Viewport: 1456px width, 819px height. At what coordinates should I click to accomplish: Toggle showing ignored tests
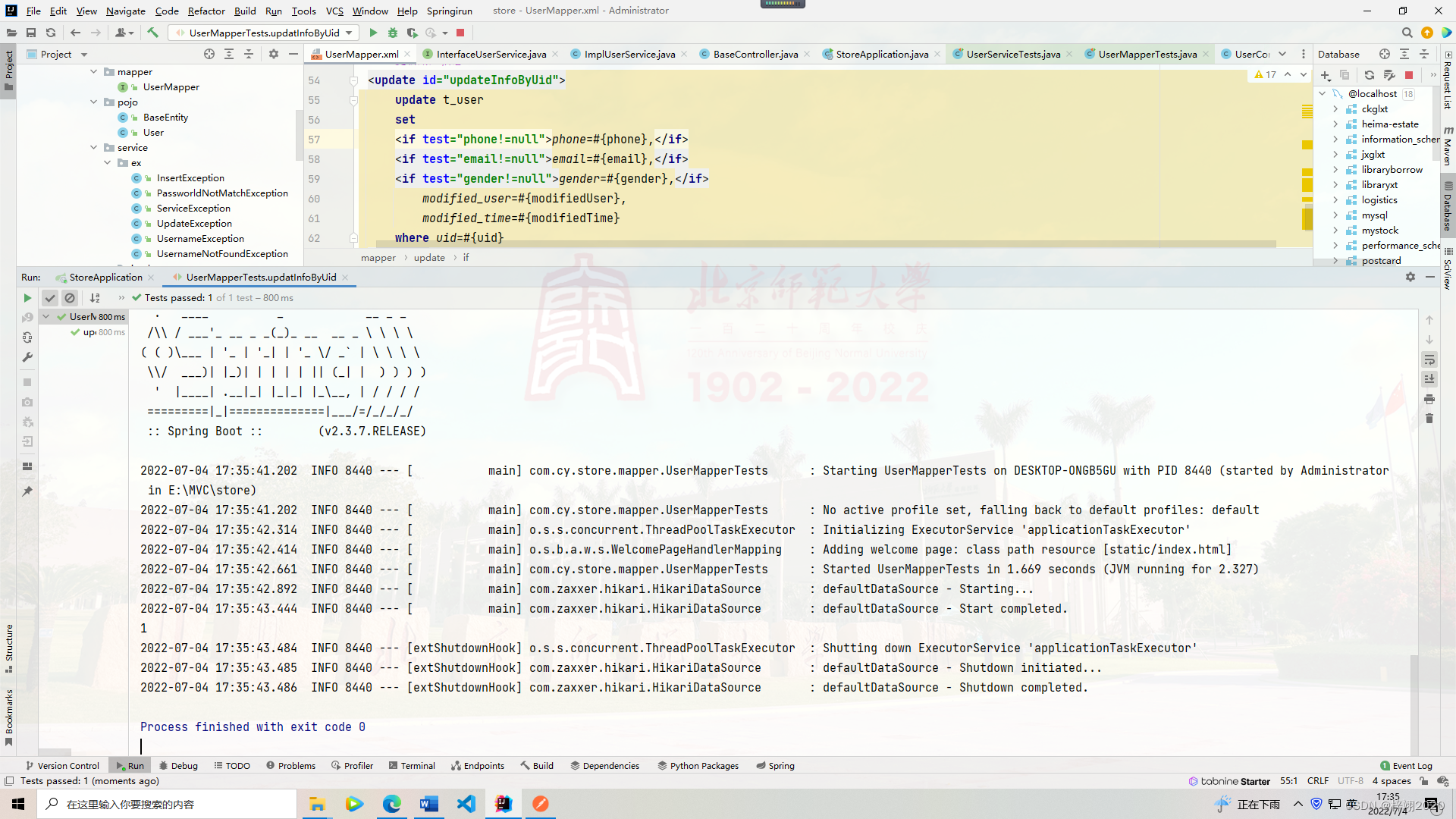[x=70, y=297]
